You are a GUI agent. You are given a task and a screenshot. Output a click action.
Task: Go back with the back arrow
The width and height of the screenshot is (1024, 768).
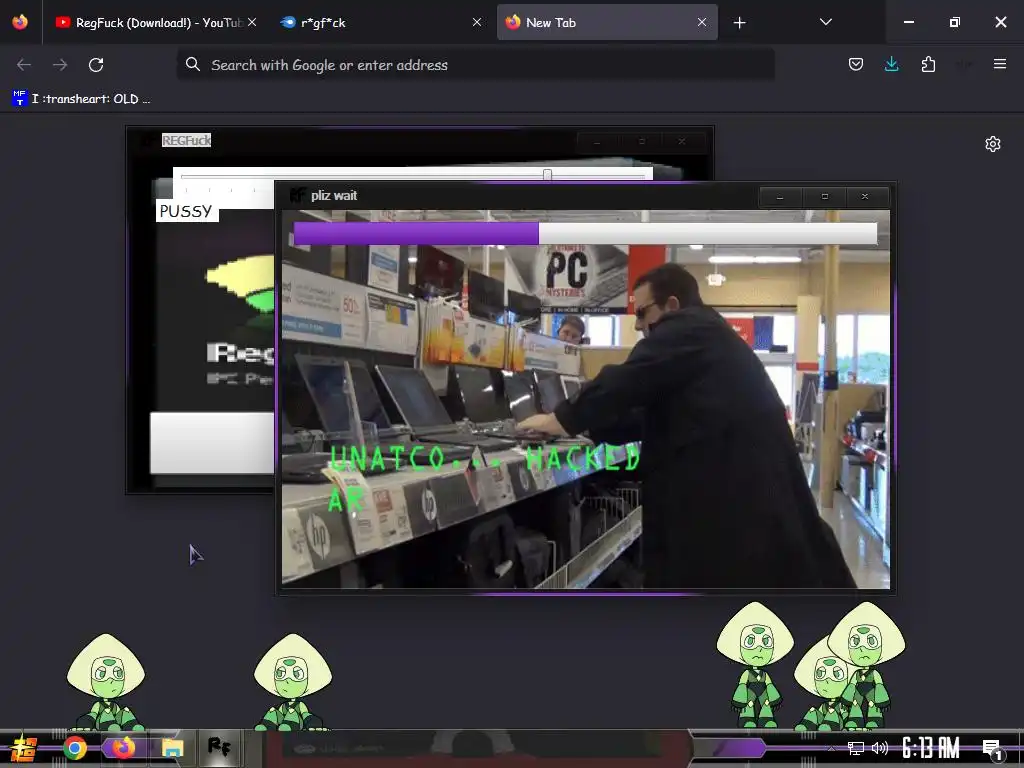click(24, 65)
